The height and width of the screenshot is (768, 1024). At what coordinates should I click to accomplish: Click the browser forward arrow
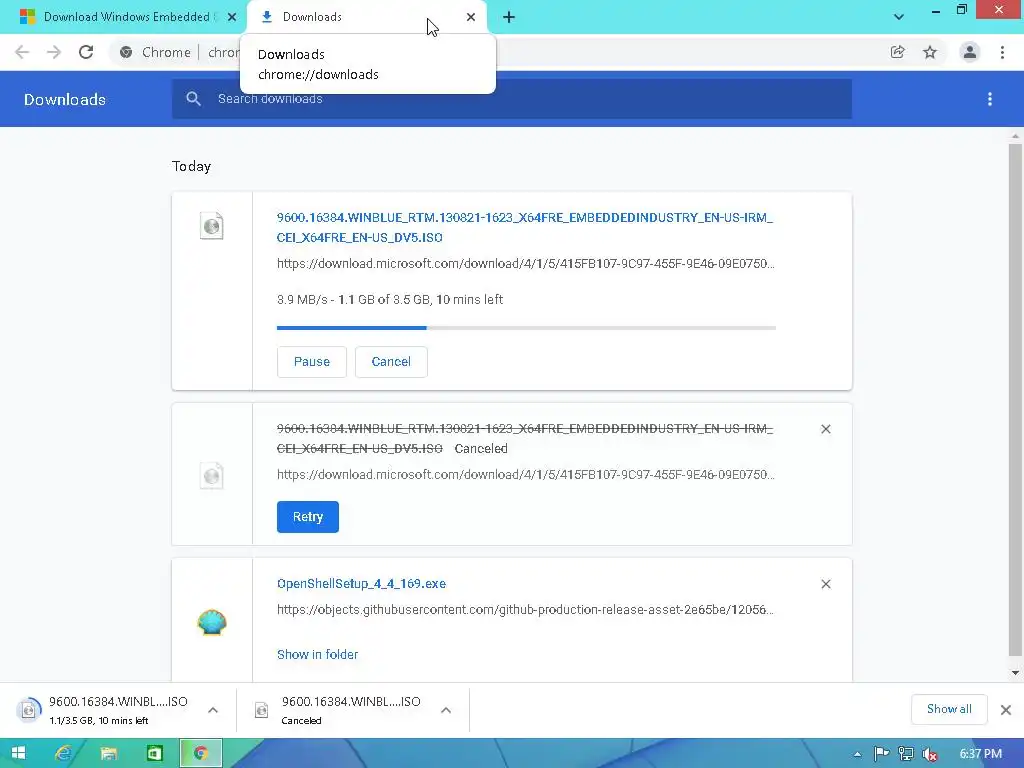54,52
